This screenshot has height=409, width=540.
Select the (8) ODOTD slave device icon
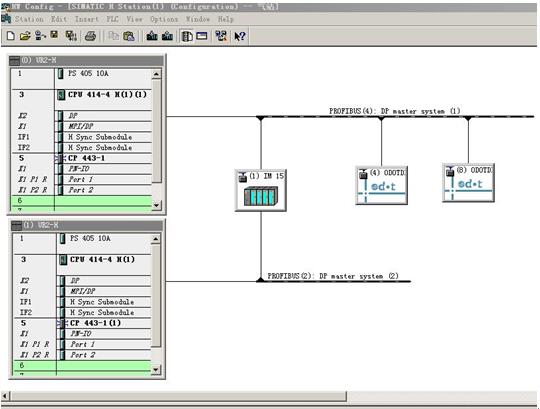click(468, 183)
